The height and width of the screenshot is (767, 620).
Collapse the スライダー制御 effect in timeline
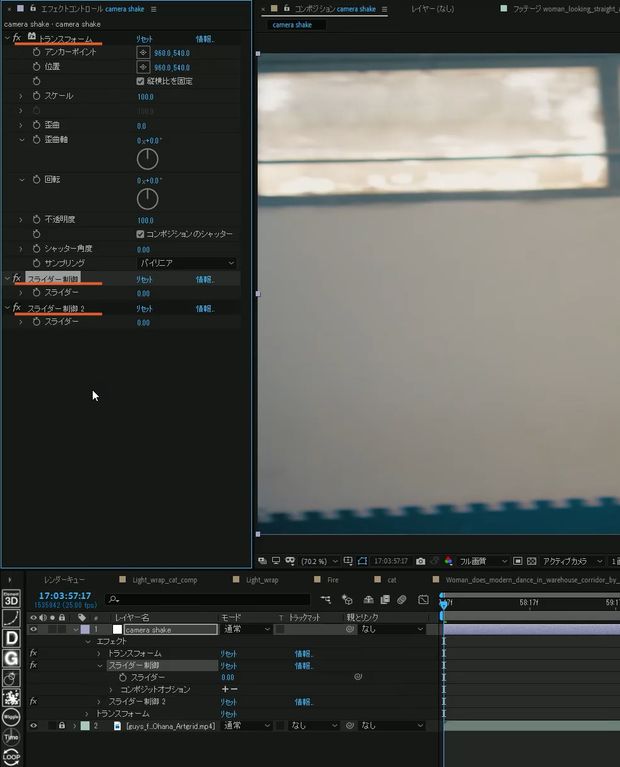click(x=99, y=666)
